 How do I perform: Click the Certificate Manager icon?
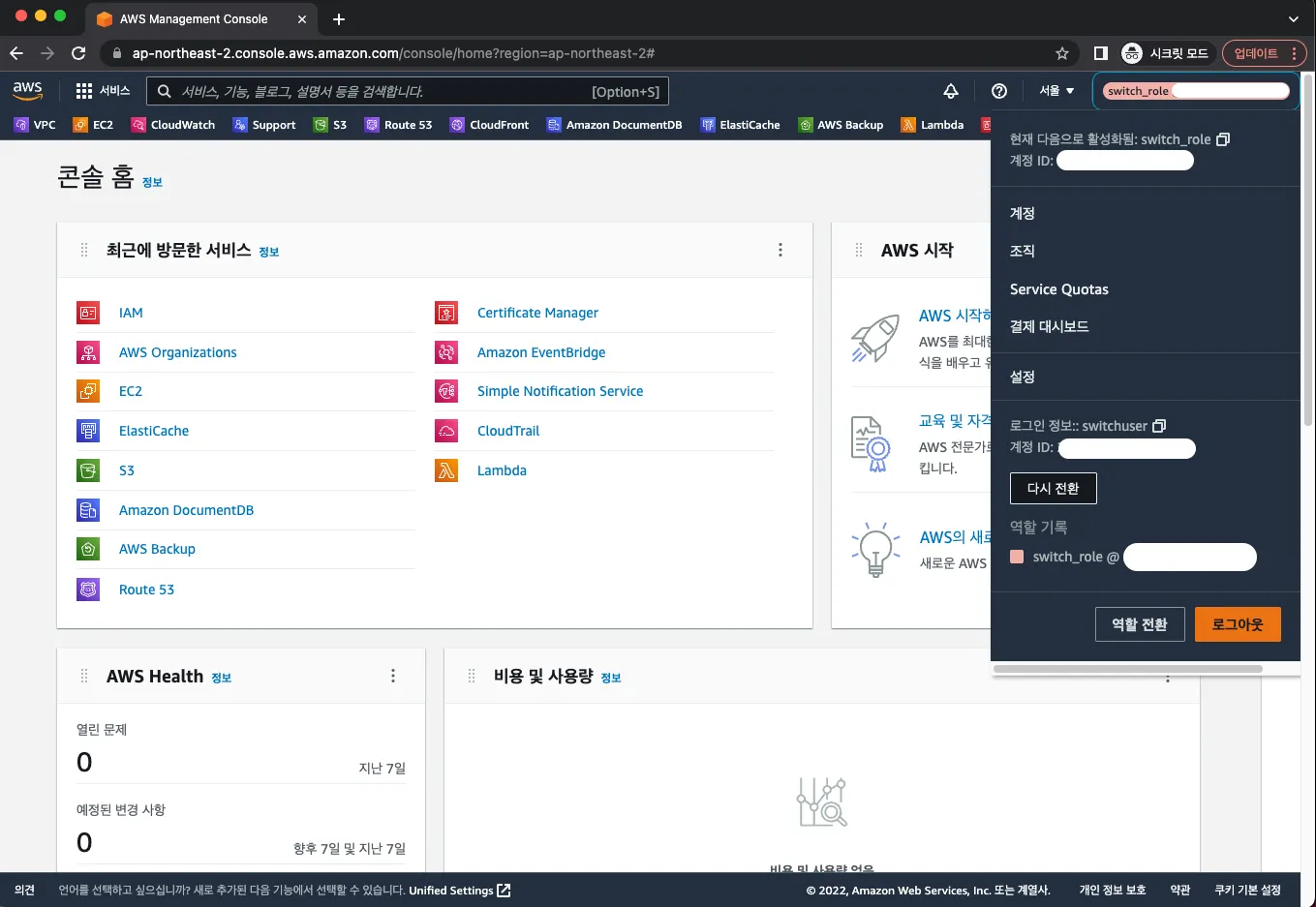click(446, 313)
